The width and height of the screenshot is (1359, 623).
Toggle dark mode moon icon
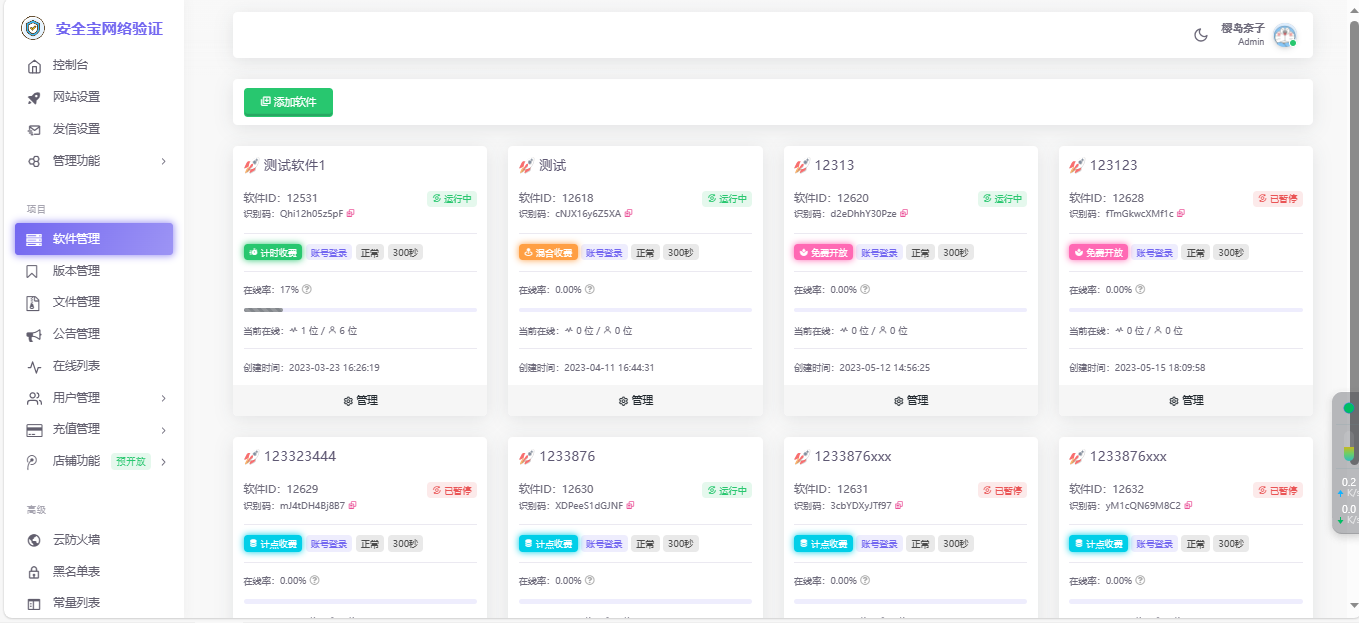(x=1201, y=35)
